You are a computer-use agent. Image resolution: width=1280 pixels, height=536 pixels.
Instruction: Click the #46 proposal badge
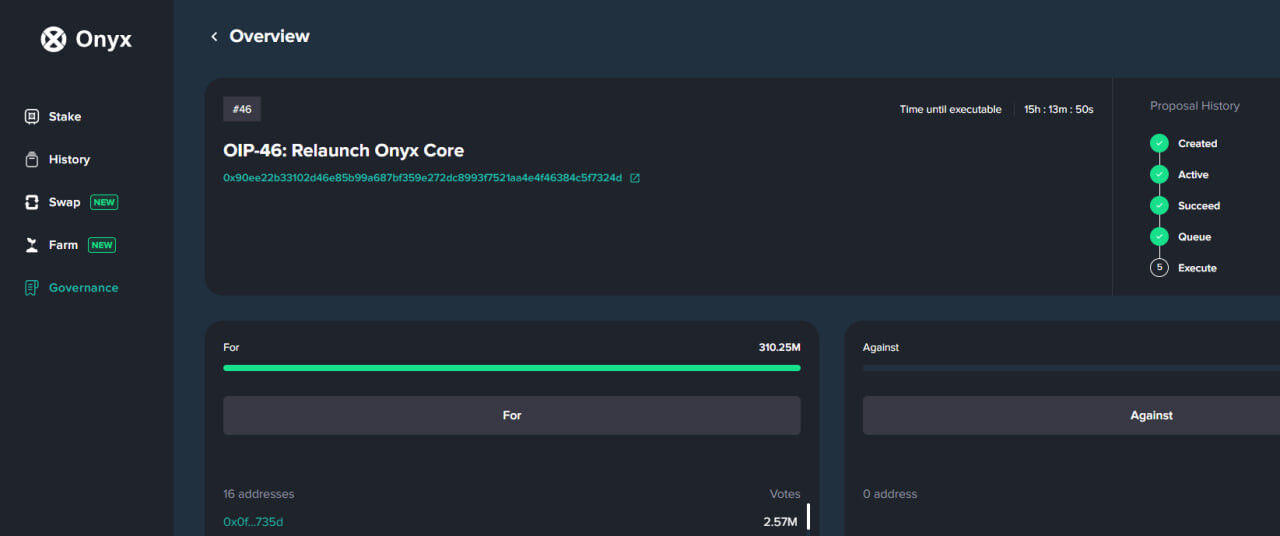coord(242,109)
